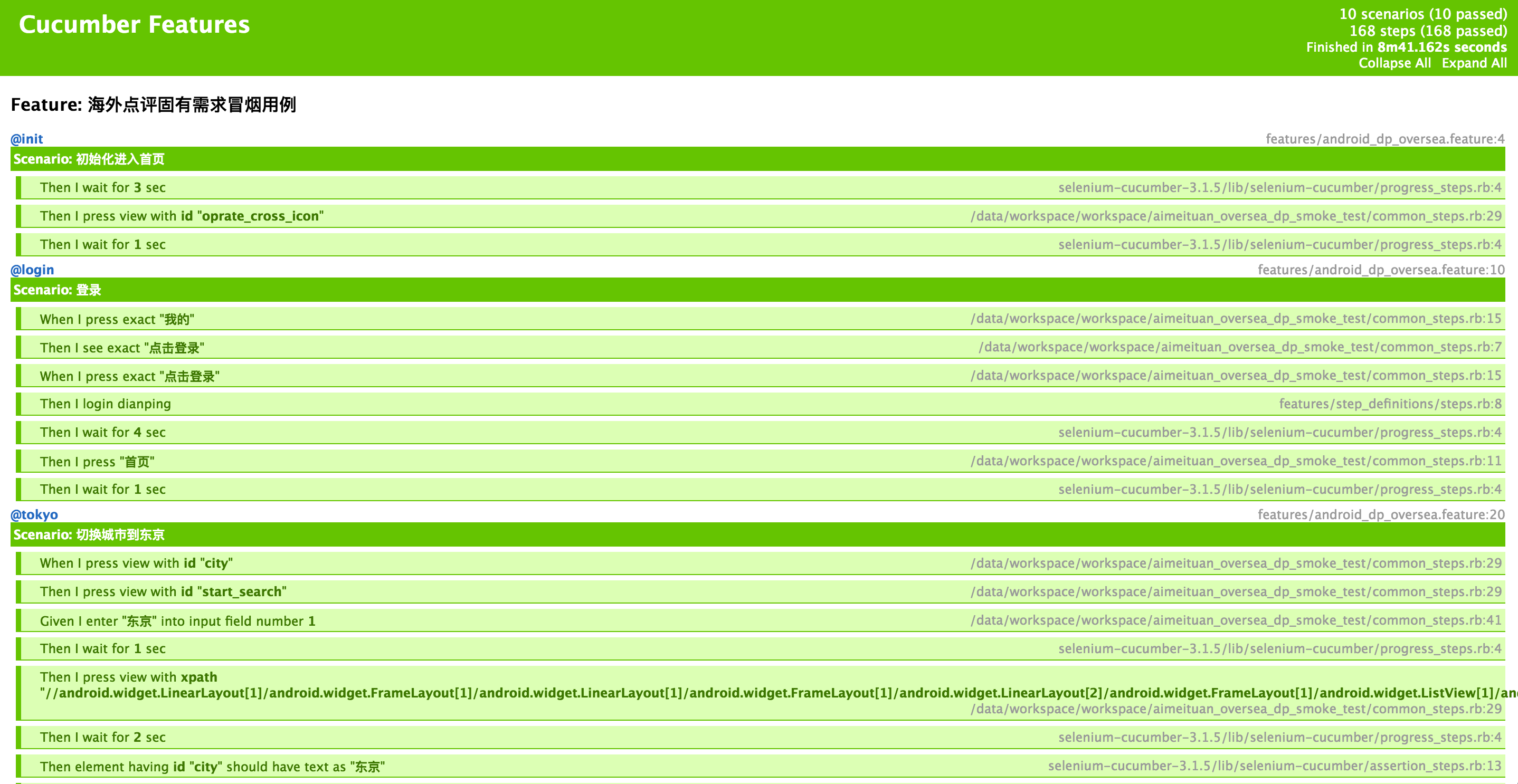Screen dimensions: 1518x784
Task: Select step 'When I press exact 点击登录'
Action: click(760, 376)
